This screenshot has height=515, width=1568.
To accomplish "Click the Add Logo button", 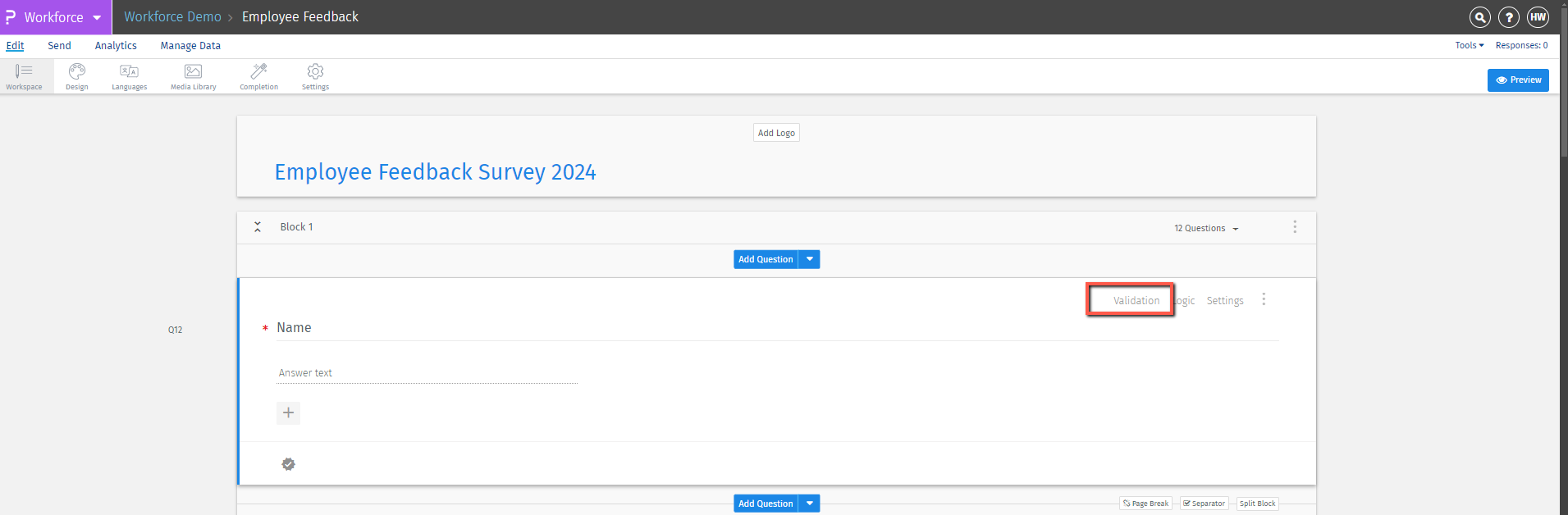I will (x=776, y=133).
